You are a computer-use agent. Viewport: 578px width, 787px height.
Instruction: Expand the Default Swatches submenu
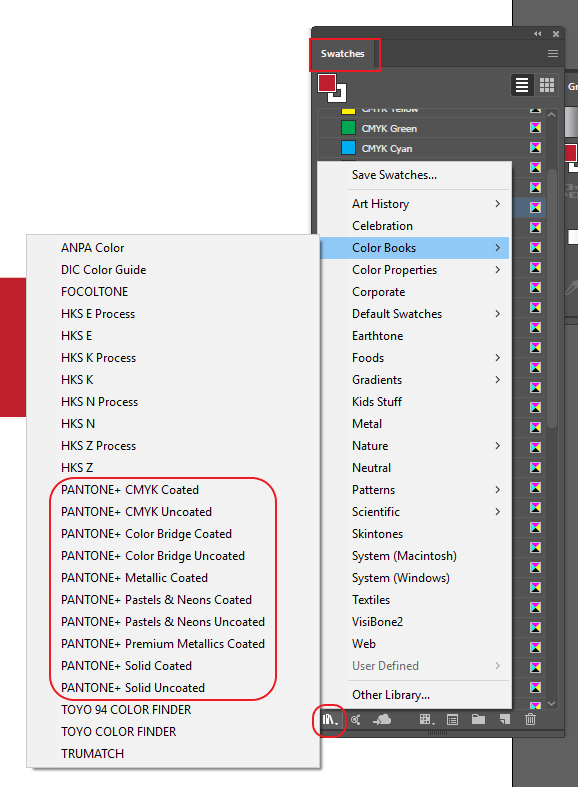(415, 314)
